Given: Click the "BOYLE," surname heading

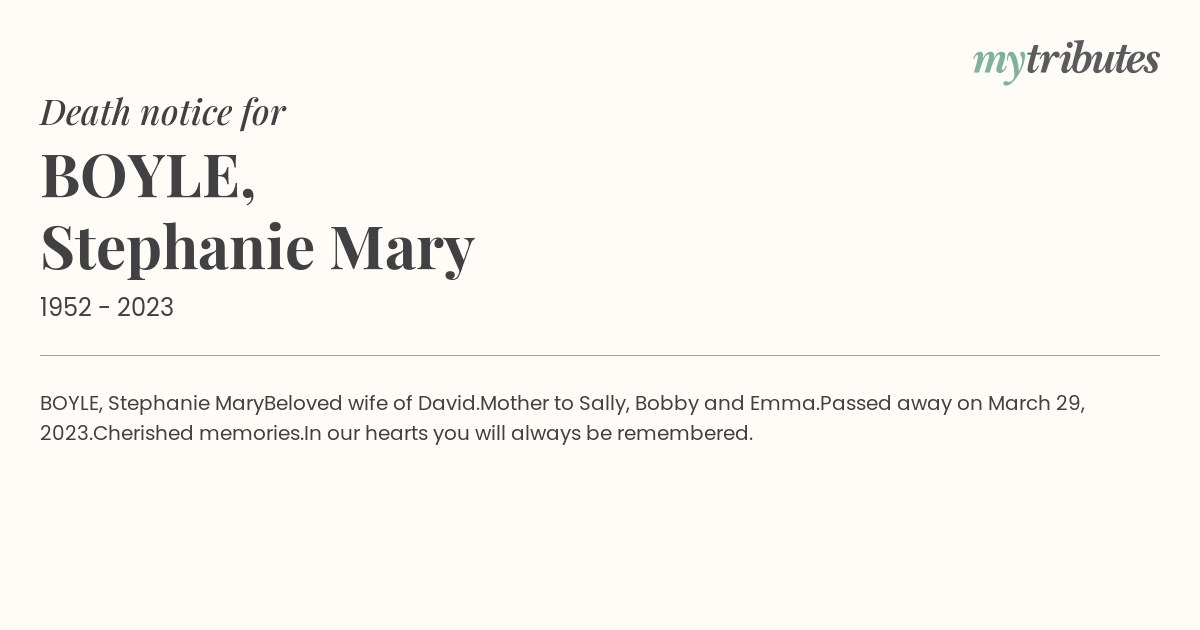Looking at the screenshot, I should coord(148,176).
